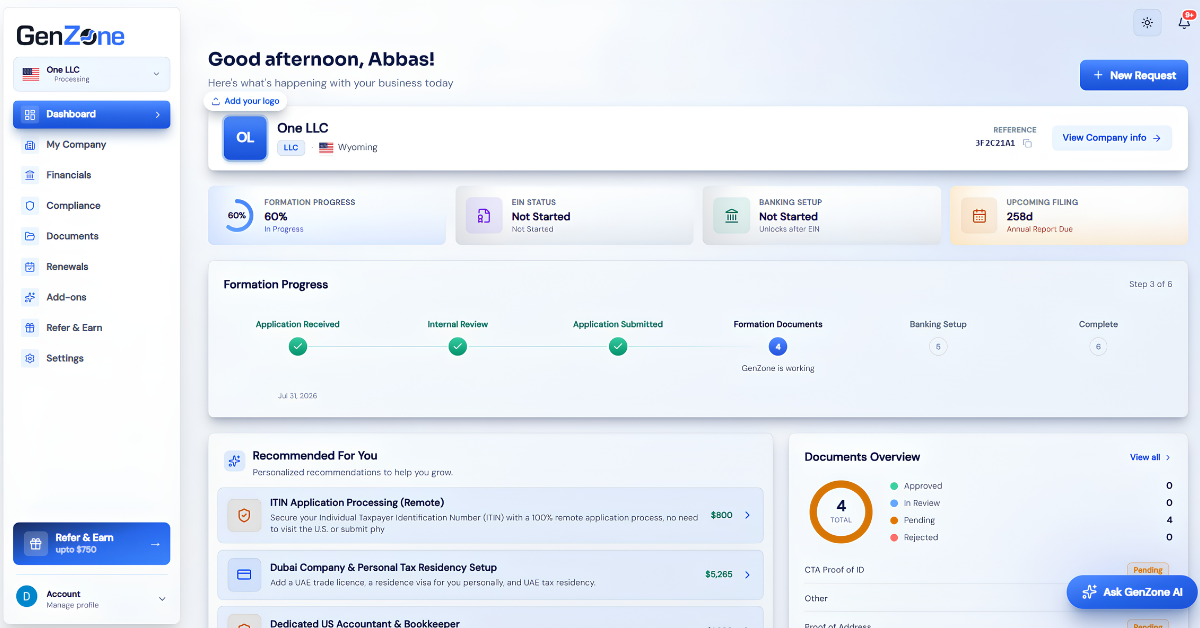This screenshot has height=628, width=1200.
Task: Click the Renewals calendar icon
Action: coord(30,267)
